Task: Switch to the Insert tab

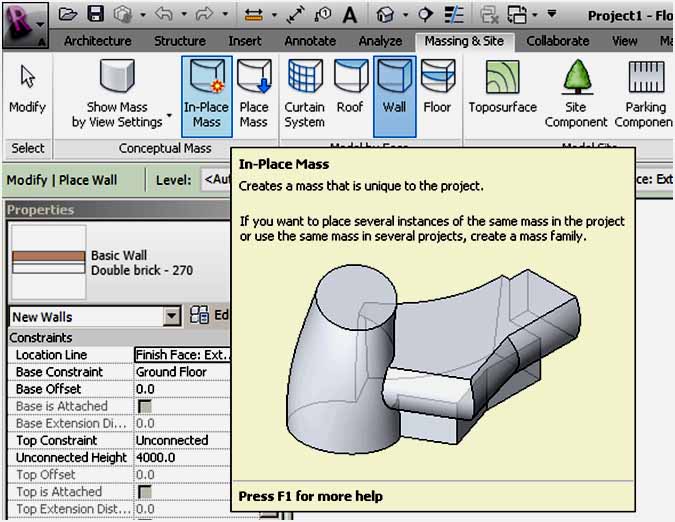Action: click(245, 41)
